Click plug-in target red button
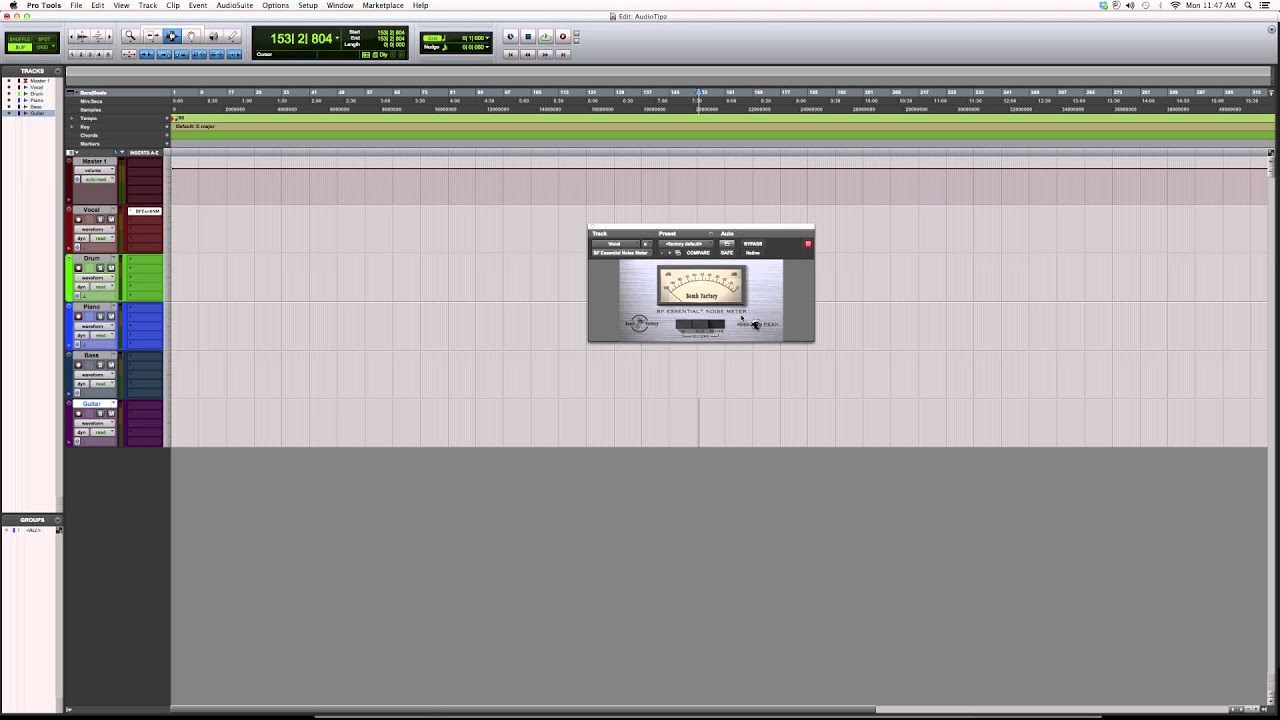1280x720 pixels. (808, 244)
